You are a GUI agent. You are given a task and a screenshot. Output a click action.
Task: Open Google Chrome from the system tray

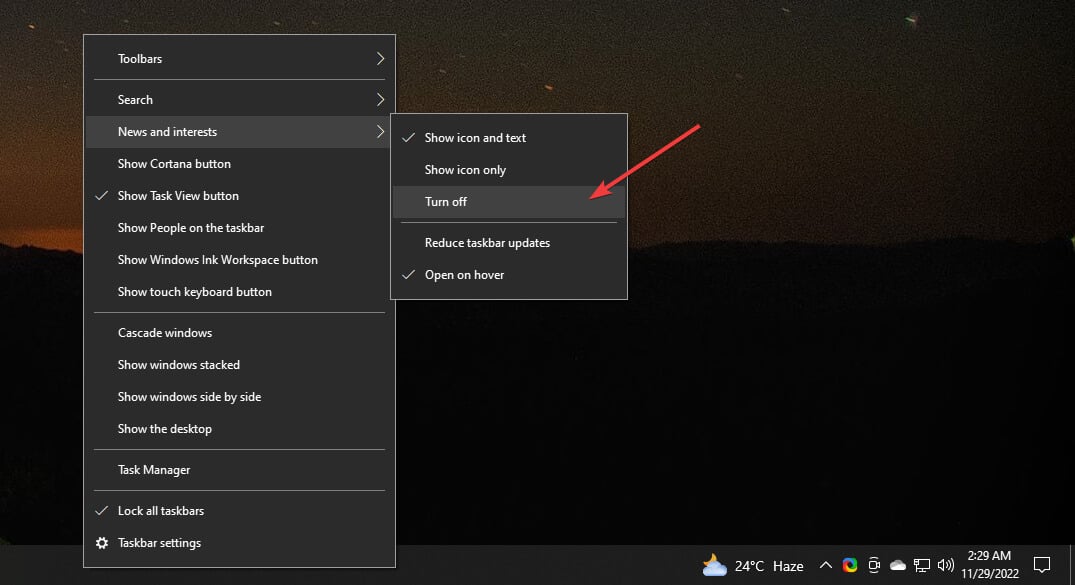coord(849,565)
